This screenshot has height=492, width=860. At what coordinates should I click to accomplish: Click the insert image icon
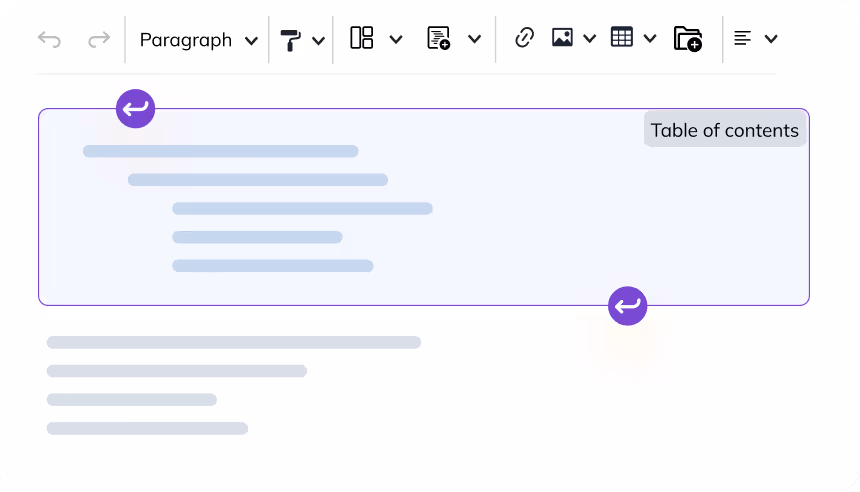[x=562, y=39]
